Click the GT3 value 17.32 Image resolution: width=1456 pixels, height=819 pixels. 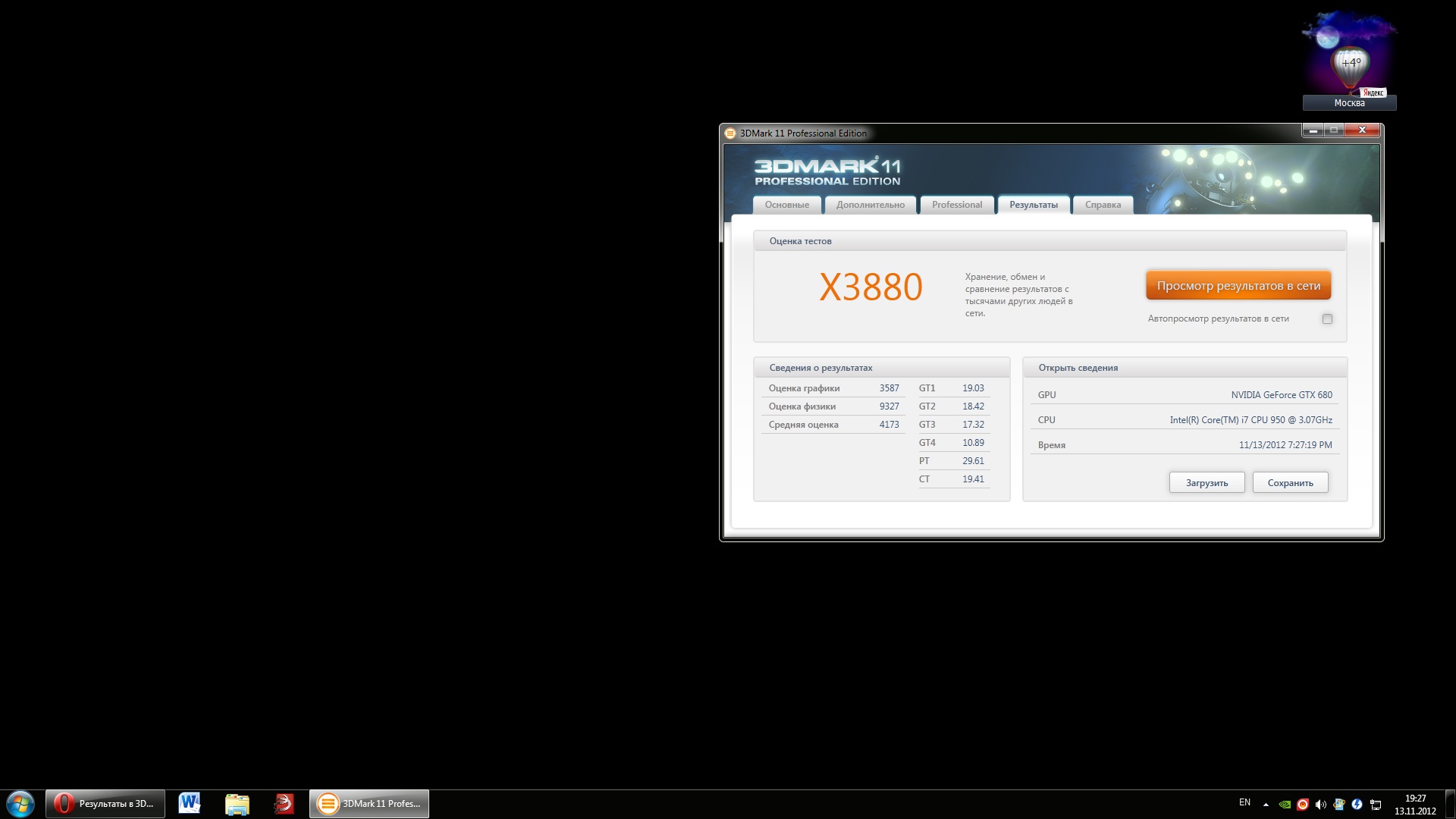click(x=973, y=425)
